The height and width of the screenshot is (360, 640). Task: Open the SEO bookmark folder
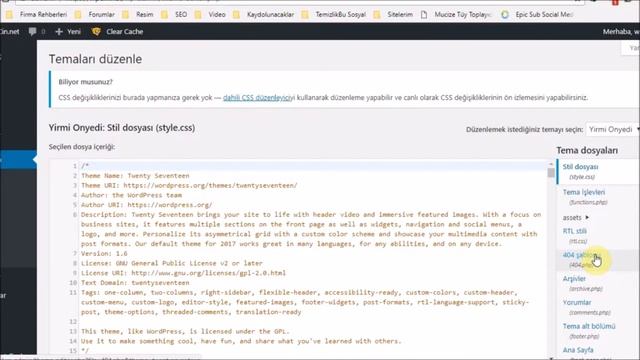click(174, 15)
